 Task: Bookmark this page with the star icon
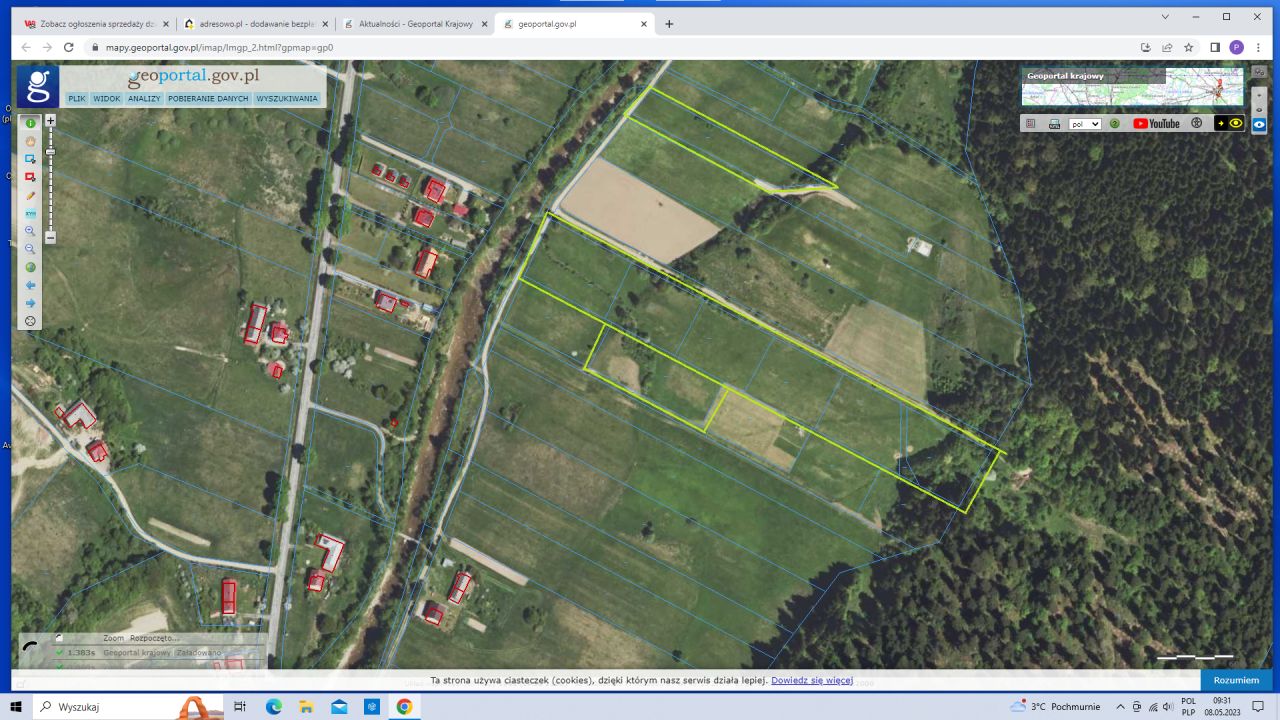(1189, 47)
